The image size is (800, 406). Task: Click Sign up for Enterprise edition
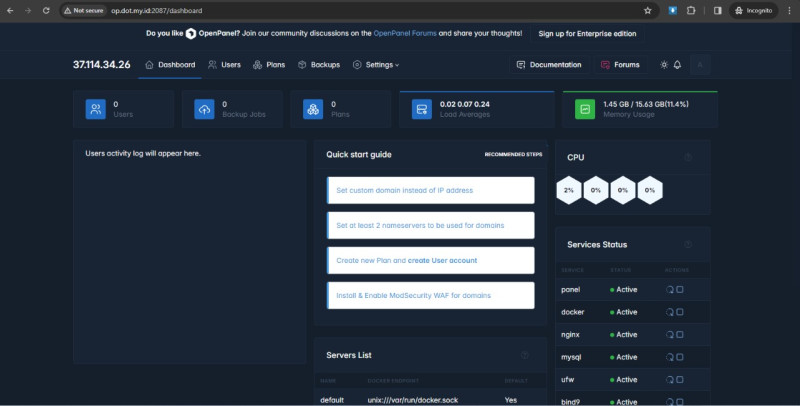(587, 33)
